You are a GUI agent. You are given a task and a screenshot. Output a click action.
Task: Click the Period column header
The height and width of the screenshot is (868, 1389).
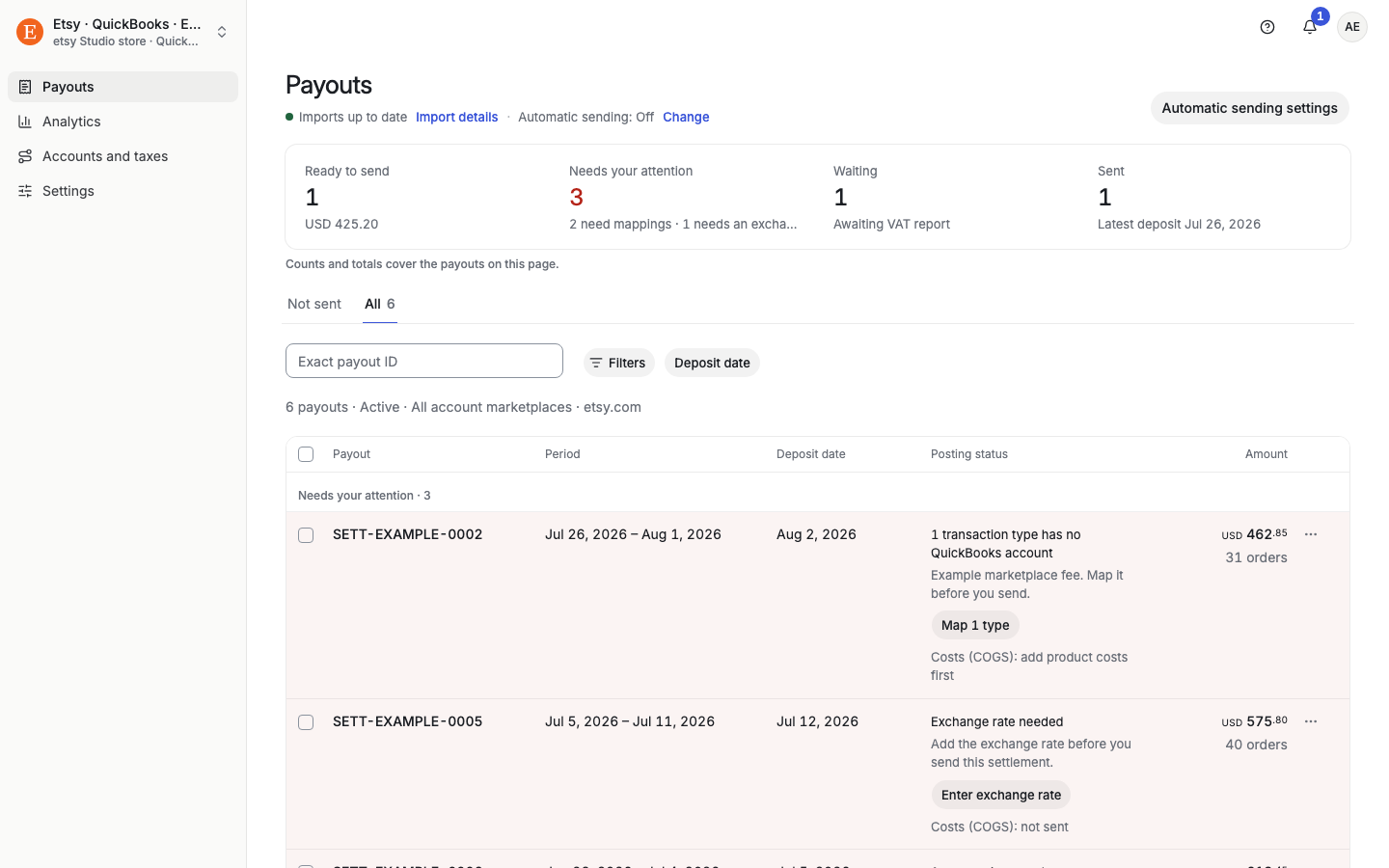pos(562,454)
